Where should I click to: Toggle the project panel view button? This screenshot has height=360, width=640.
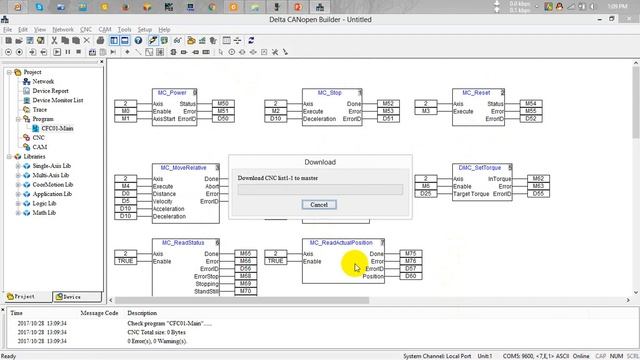tap(114, 40)
